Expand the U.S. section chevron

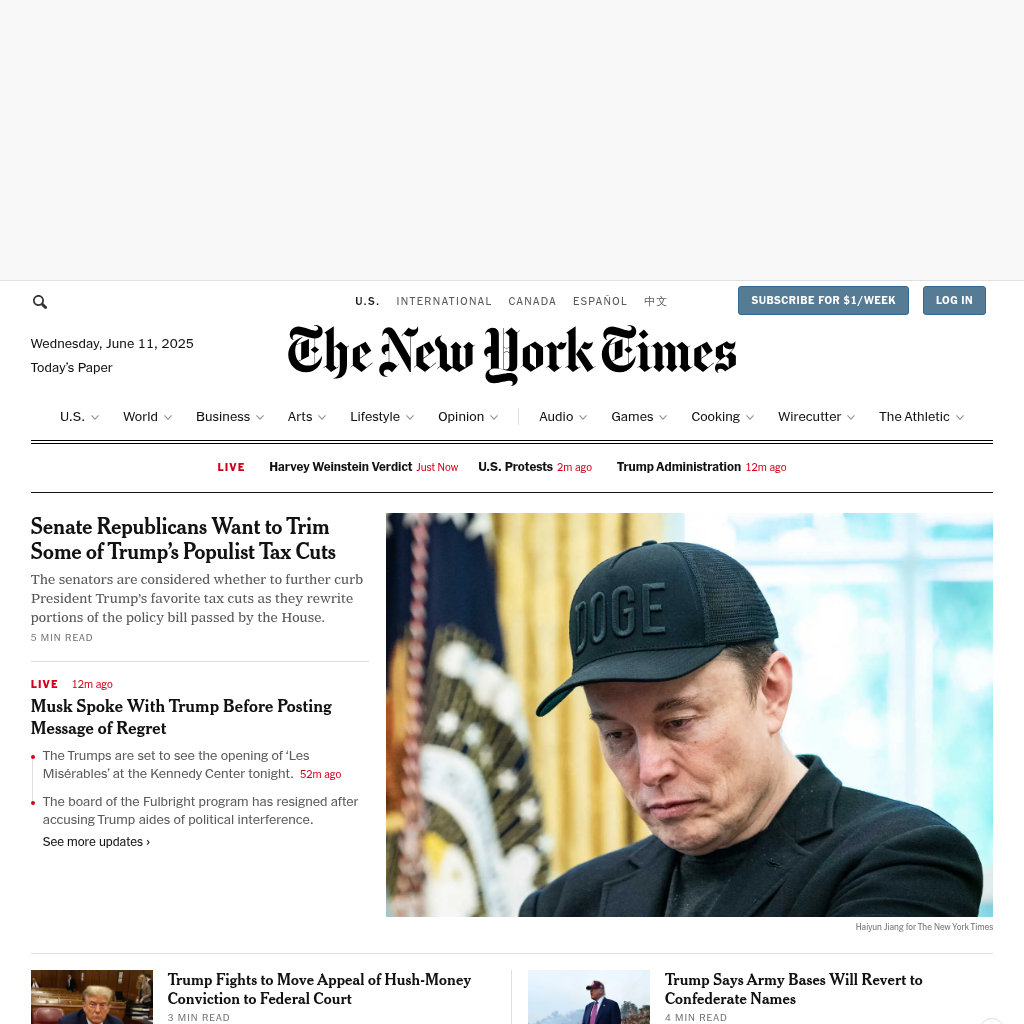tap(95, 417)
